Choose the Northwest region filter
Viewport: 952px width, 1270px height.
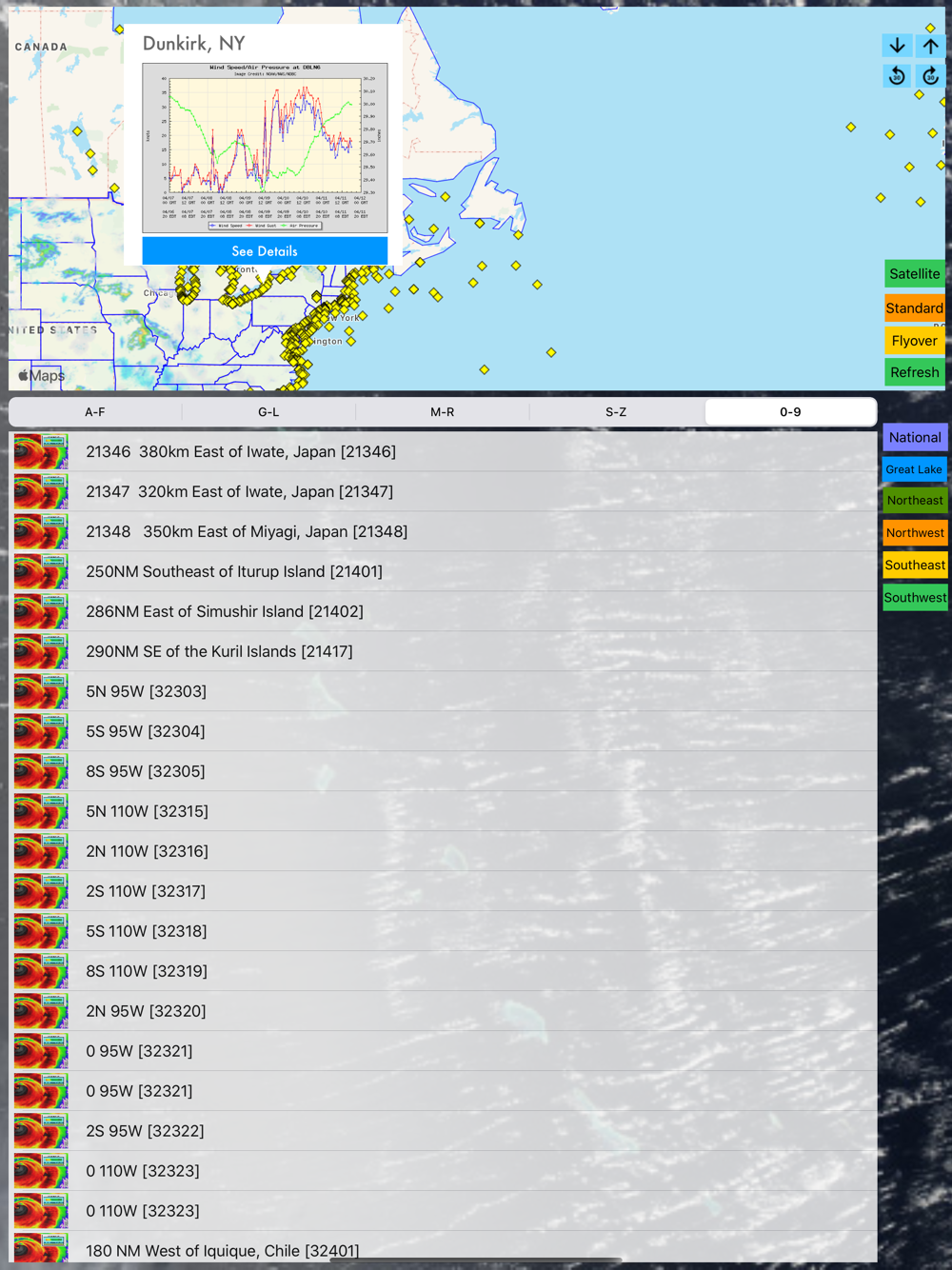pos(915,533)
